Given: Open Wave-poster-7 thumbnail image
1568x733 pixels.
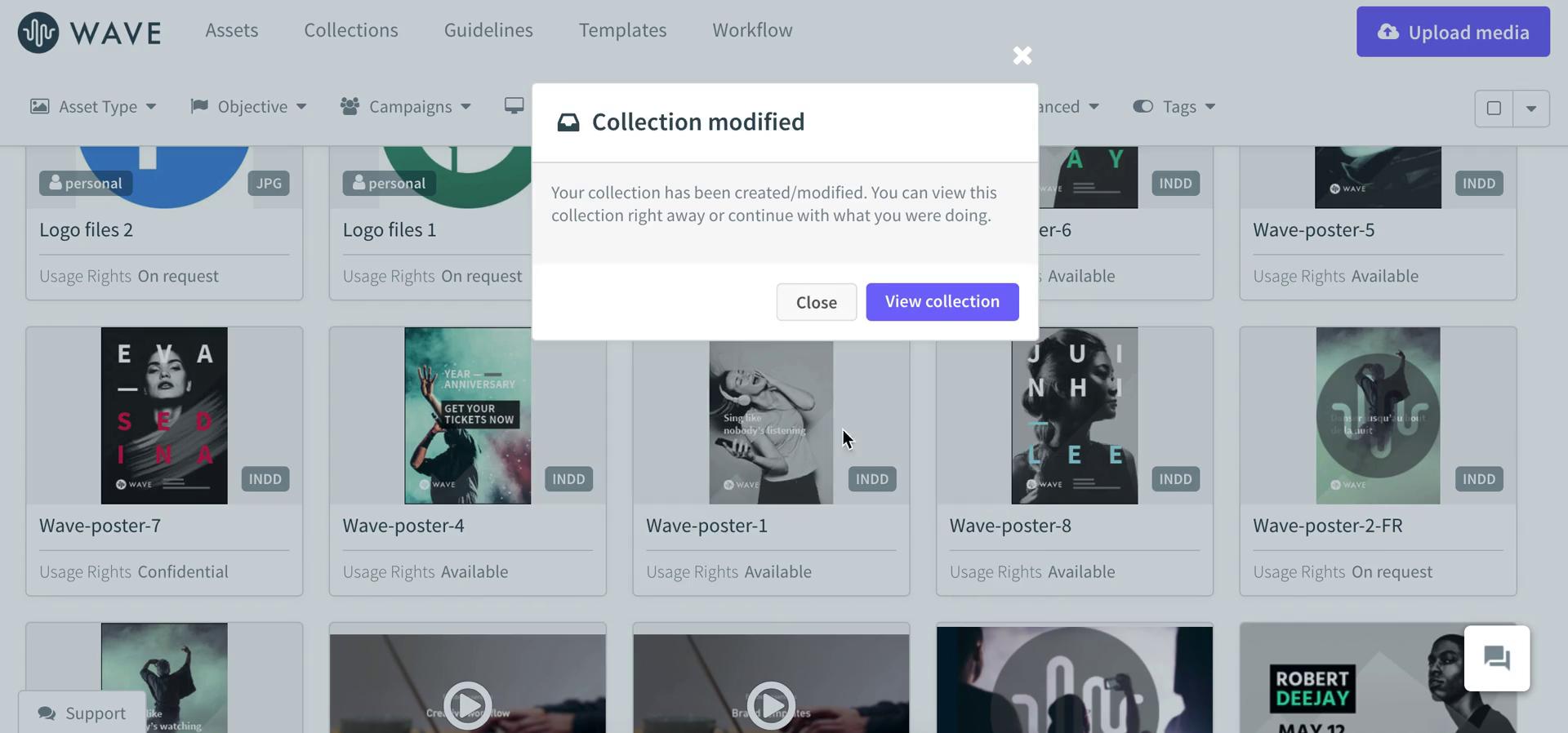Looking at the screenshot, I should 164,415.
